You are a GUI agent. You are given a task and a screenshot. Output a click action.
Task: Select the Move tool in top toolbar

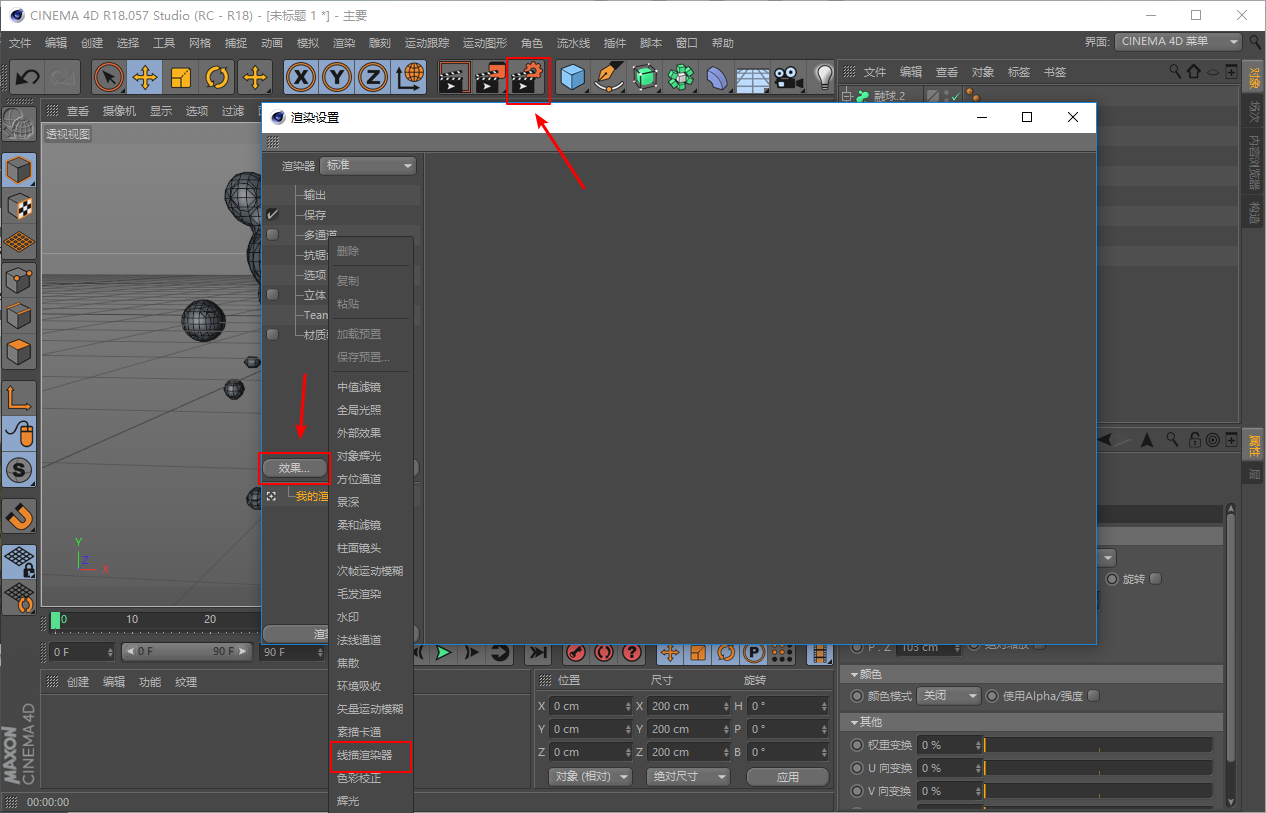(x=145, y=77)
